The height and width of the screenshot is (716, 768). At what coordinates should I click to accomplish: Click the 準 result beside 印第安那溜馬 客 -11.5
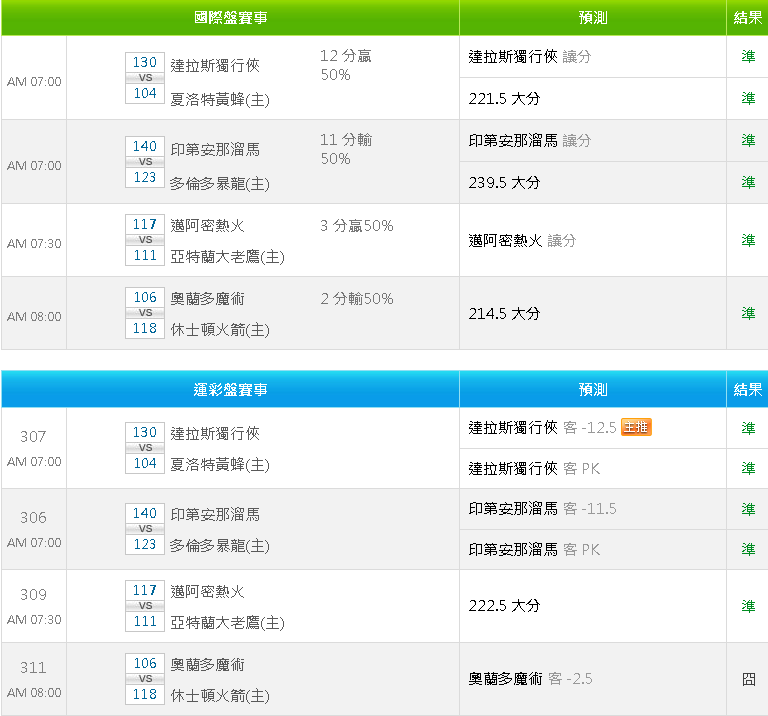point(748,509)
